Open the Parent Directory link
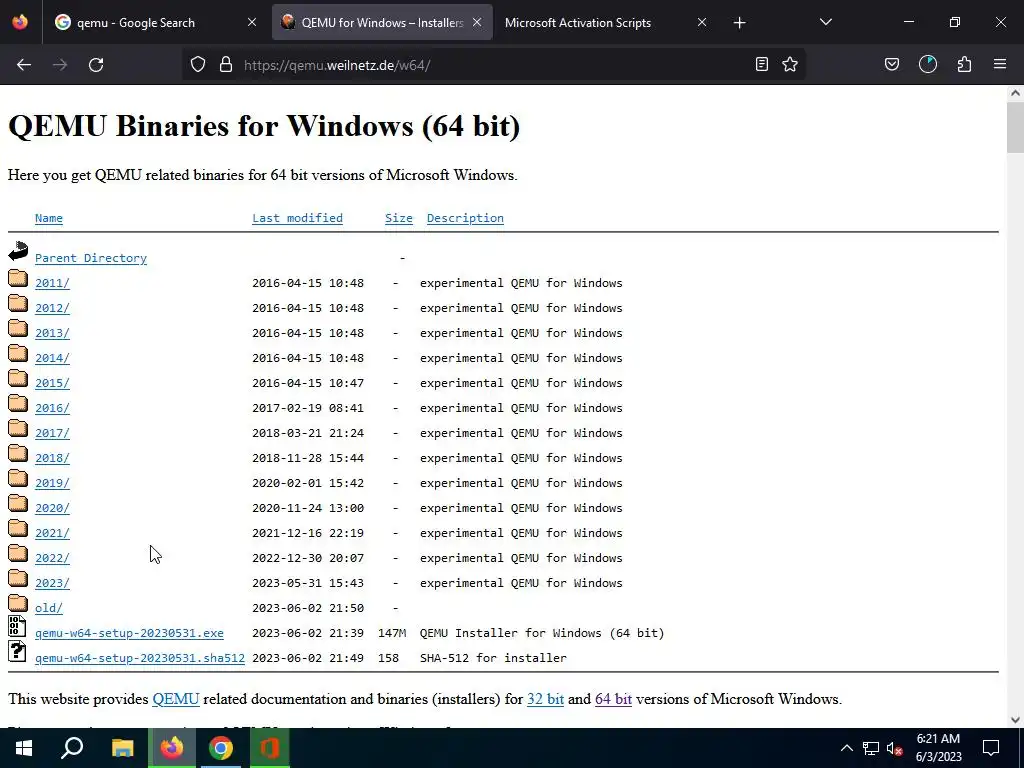This screenshot has height=768, width=1024. 91,258
